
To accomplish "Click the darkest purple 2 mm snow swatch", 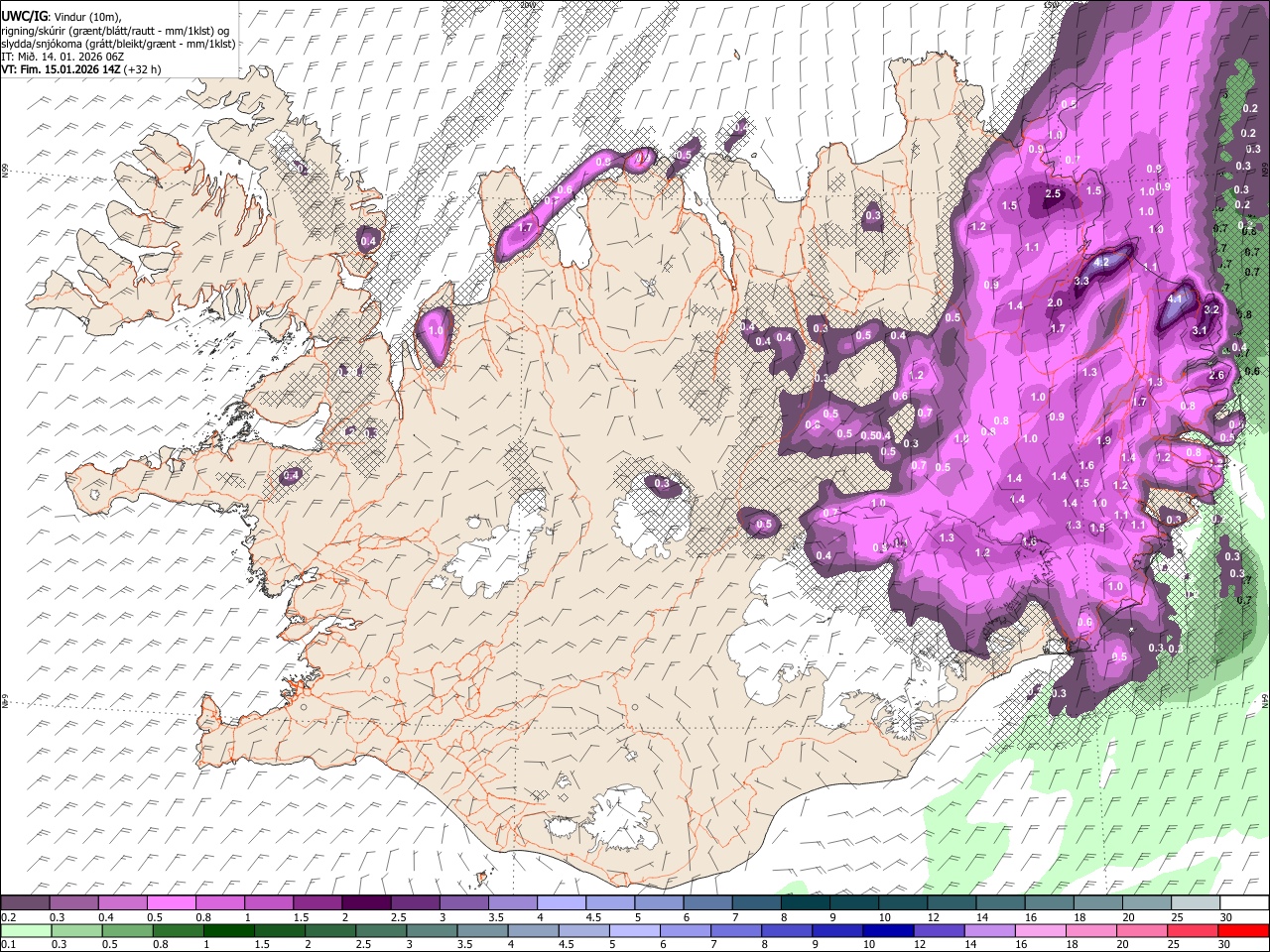I will coord(366,903).
